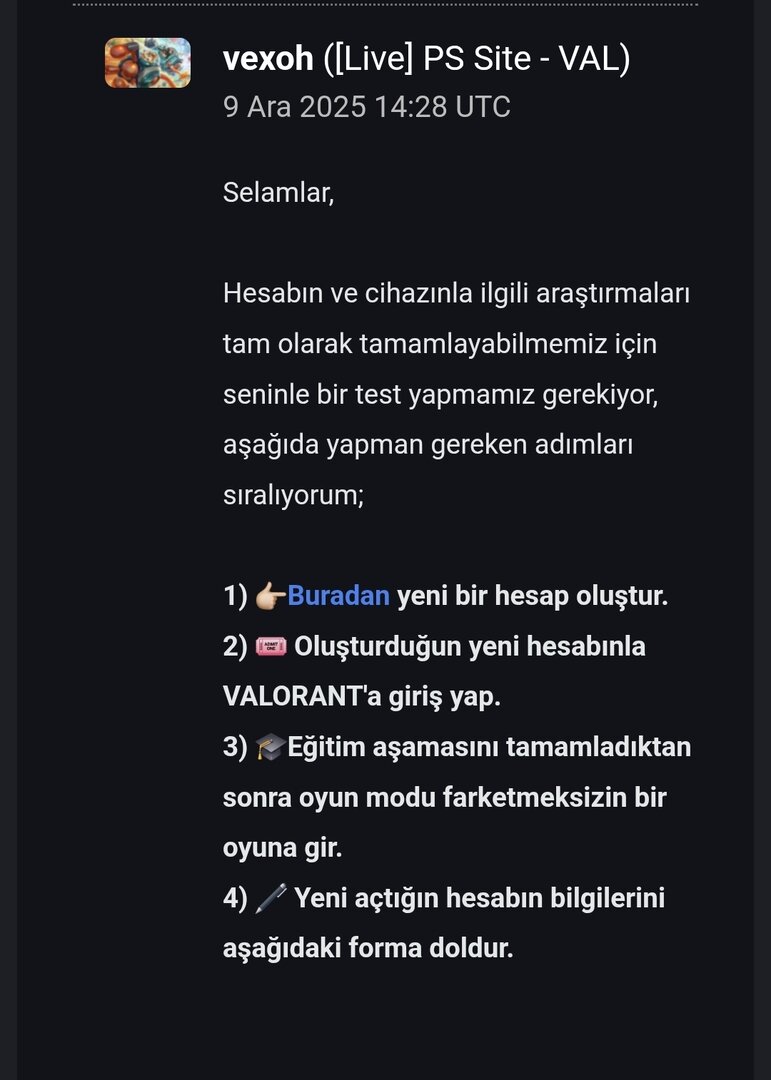771x1080 pixels.
Task: Click the "9 Ara 2025 14:28 UTC" timestamp
Action: point(366,107)
